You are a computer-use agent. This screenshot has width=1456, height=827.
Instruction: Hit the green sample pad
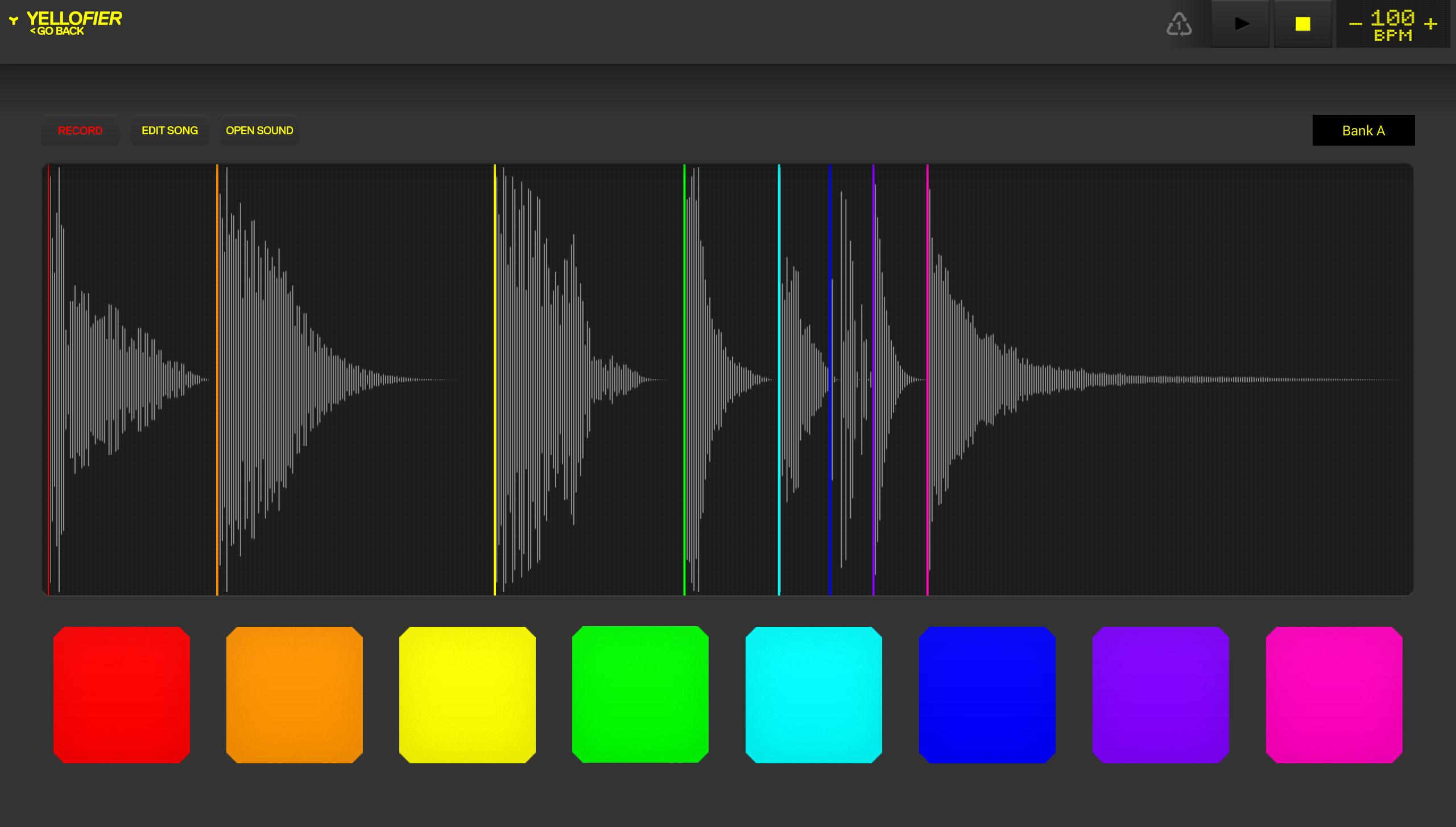click(640, 694)
